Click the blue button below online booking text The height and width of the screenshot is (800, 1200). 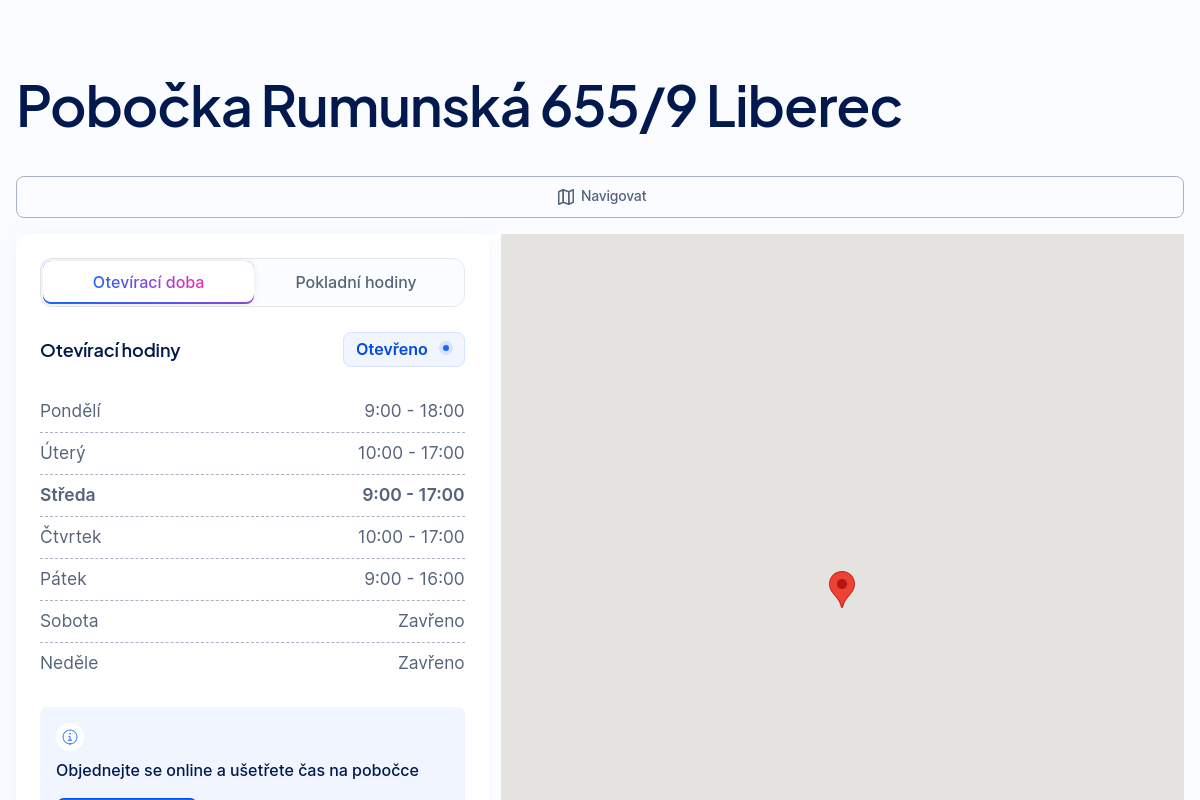pyautogui.click(x=127, y=797)
